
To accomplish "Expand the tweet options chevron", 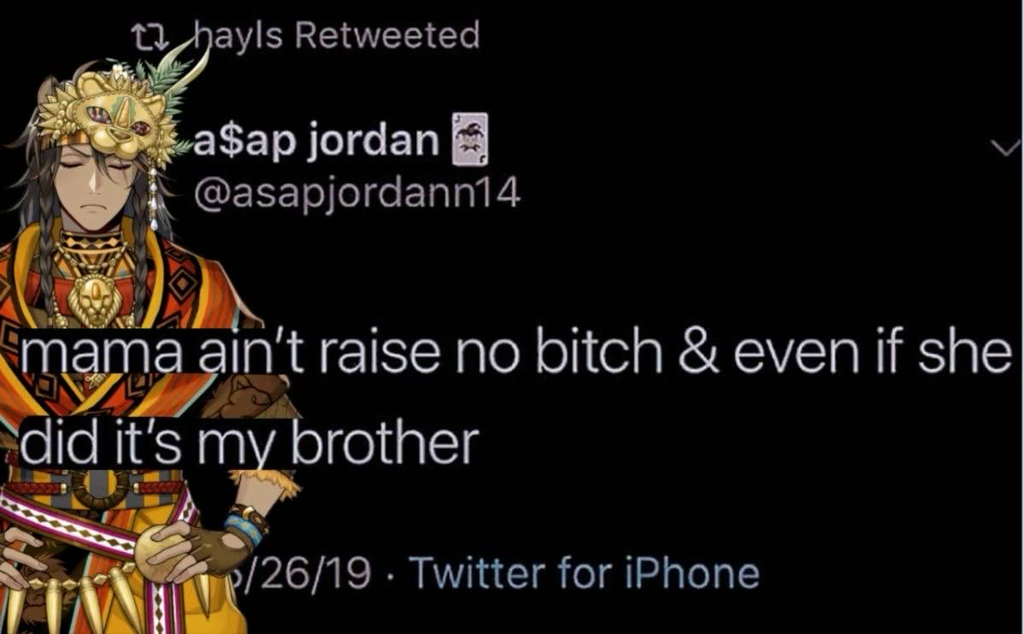I will pos(1006,148).
